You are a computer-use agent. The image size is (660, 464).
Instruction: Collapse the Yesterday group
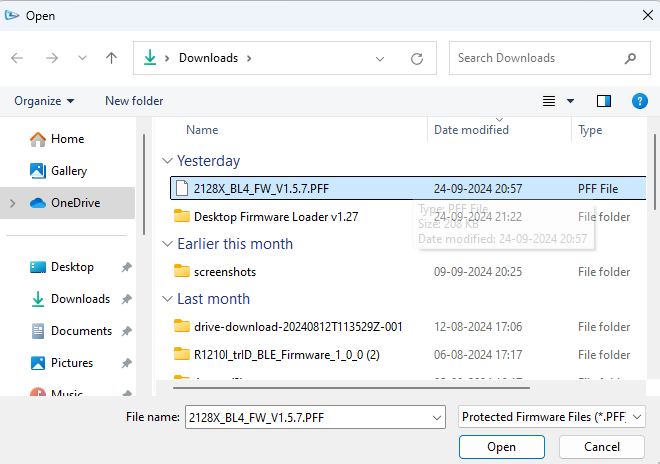166,161
